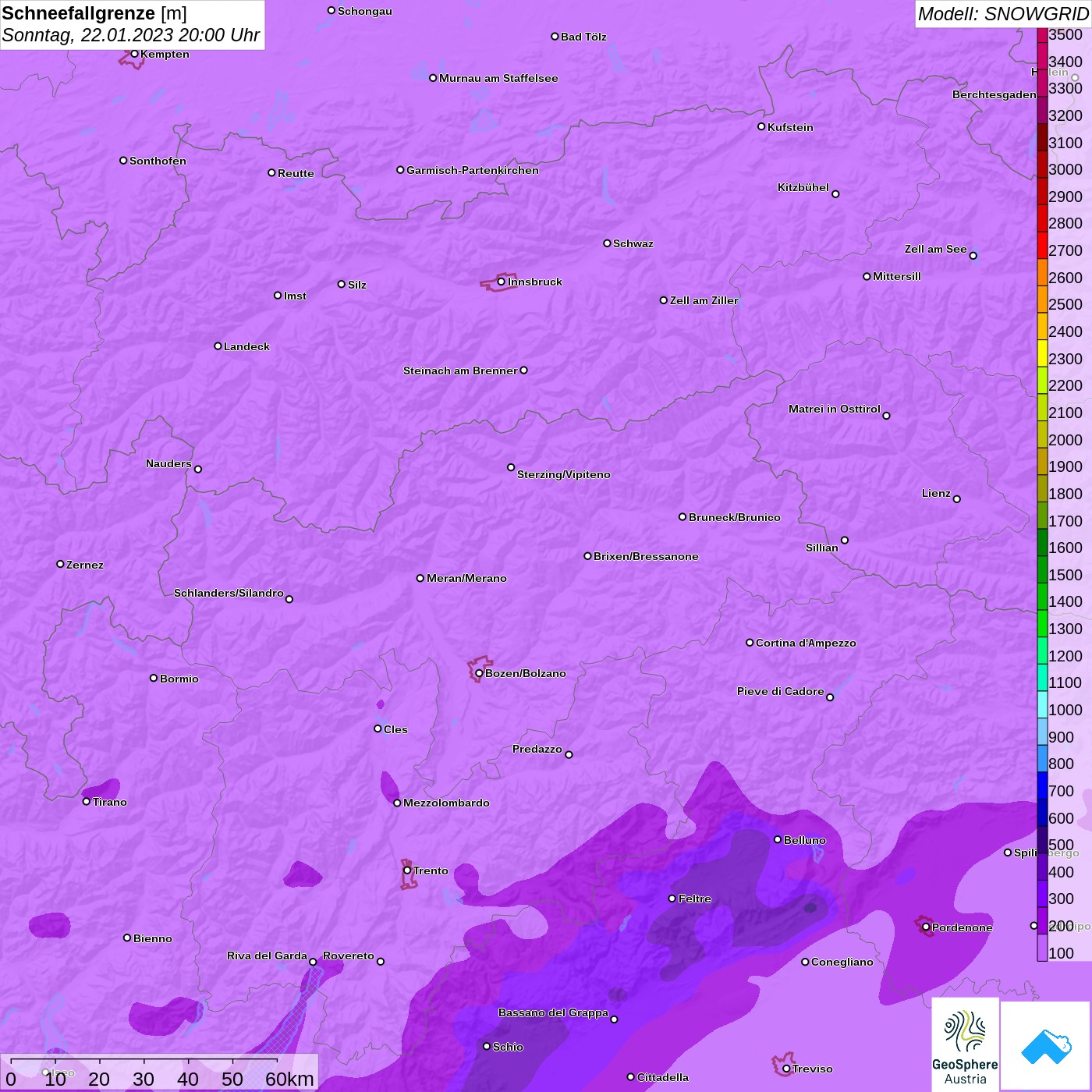The height and width of the screenshot is (1092, 1092).
Task: Click the Sillian marker dot
Action: (845, 540)
